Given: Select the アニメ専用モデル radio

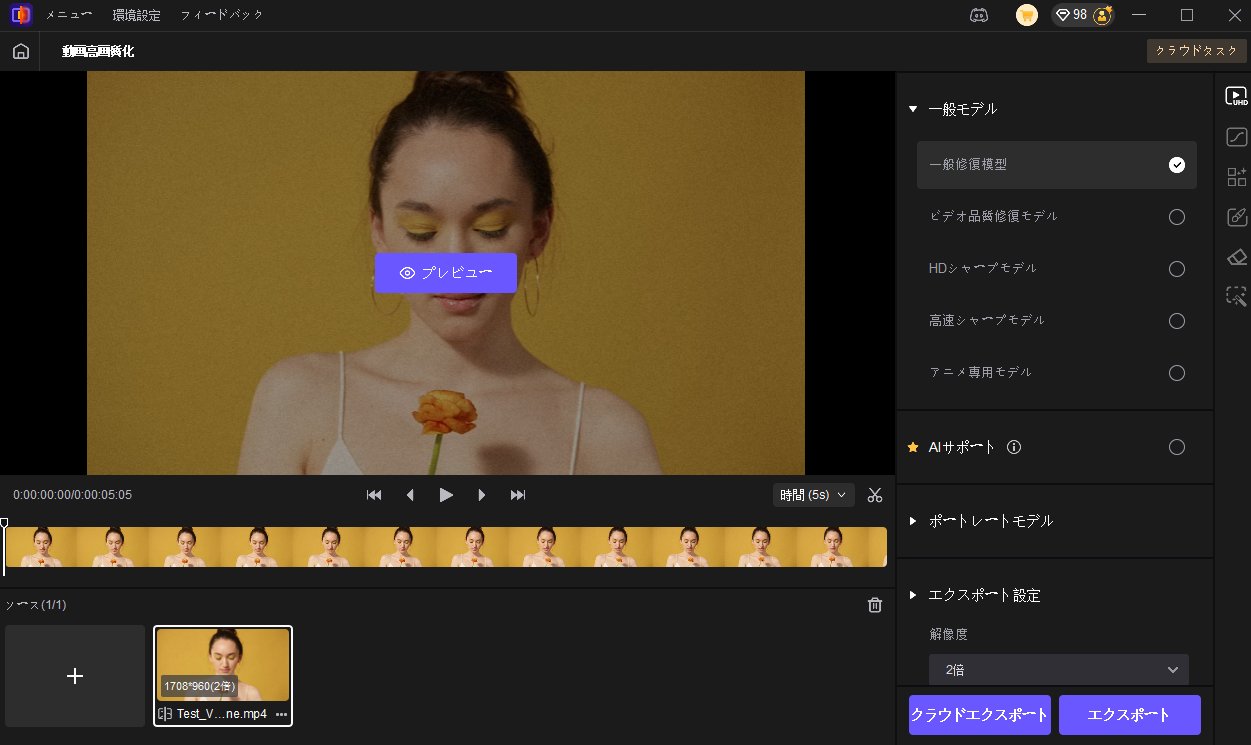Looking at the screenshot, I should (1177, 373).
